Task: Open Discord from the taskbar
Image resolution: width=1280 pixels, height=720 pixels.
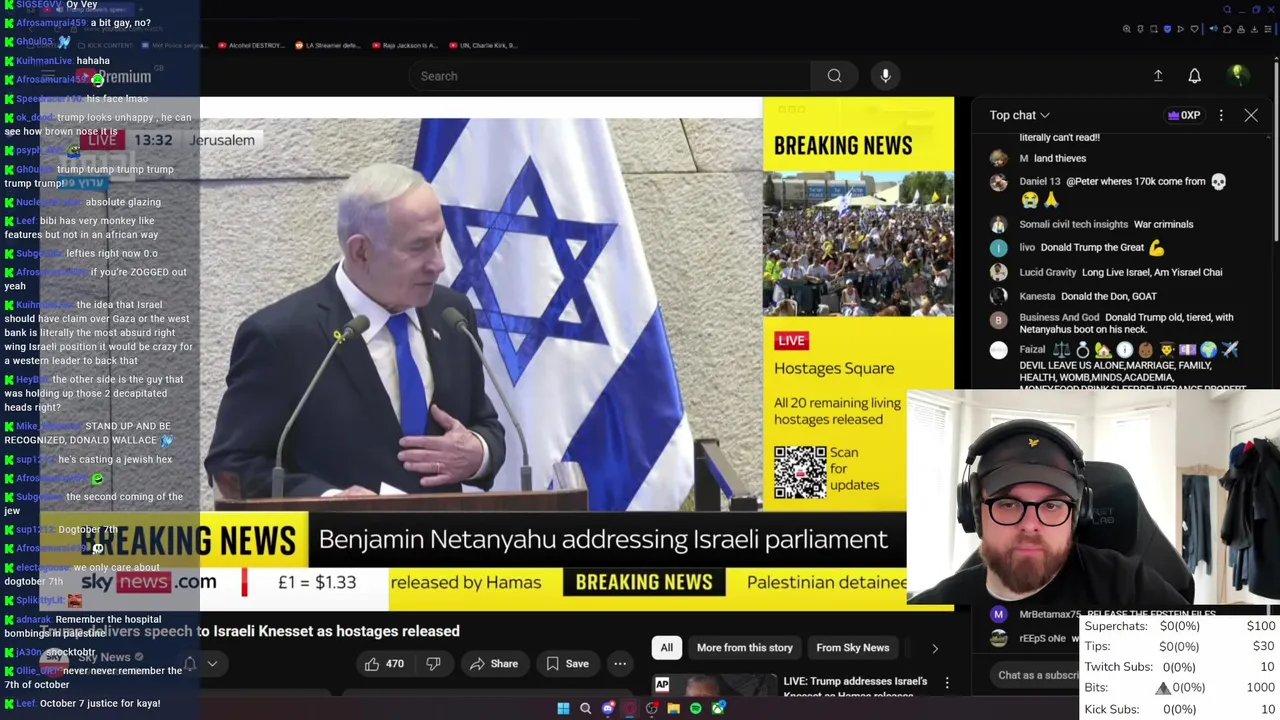Action: tap(608, 708)
